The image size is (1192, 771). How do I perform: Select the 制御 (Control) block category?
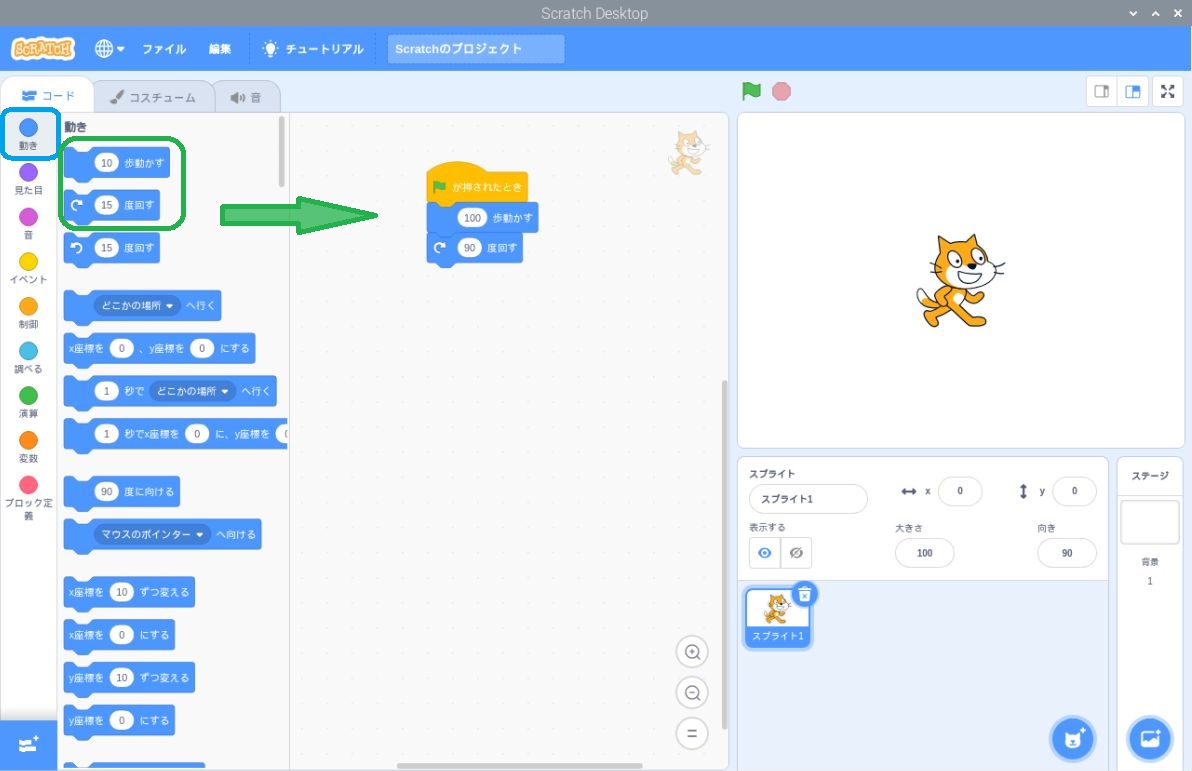point(28,308)
